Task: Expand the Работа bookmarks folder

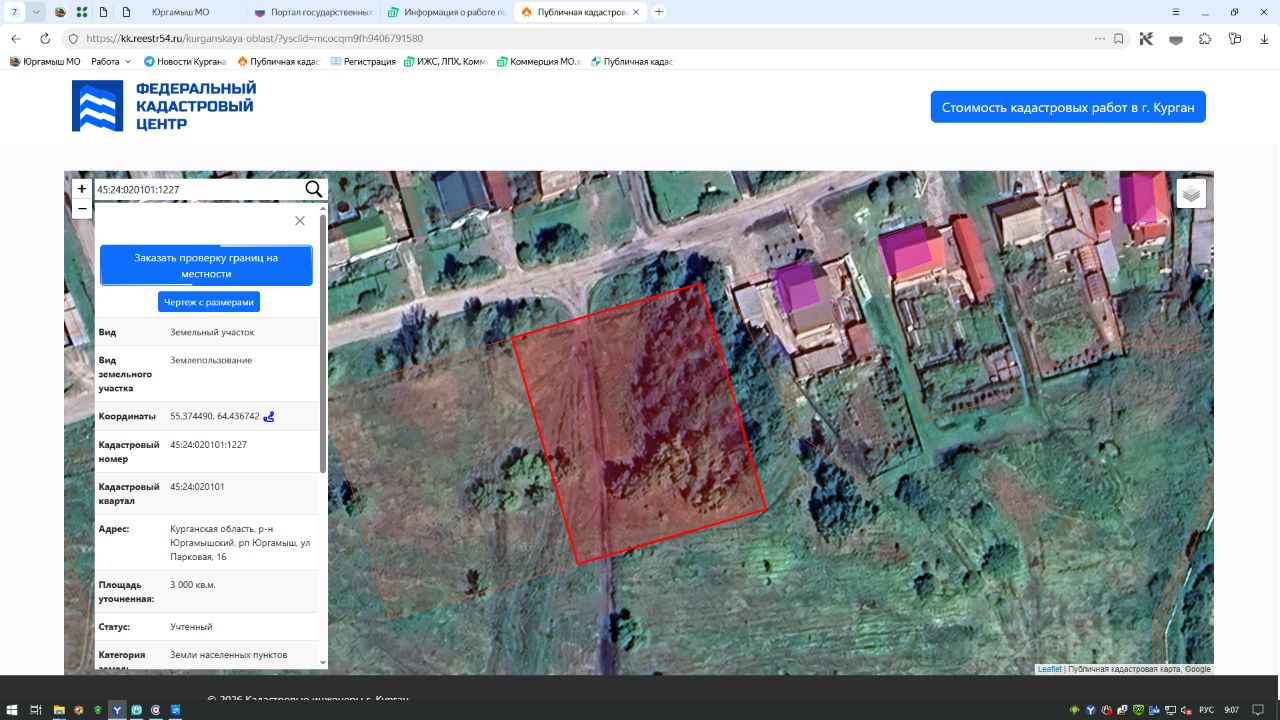Action: [111, 61]
